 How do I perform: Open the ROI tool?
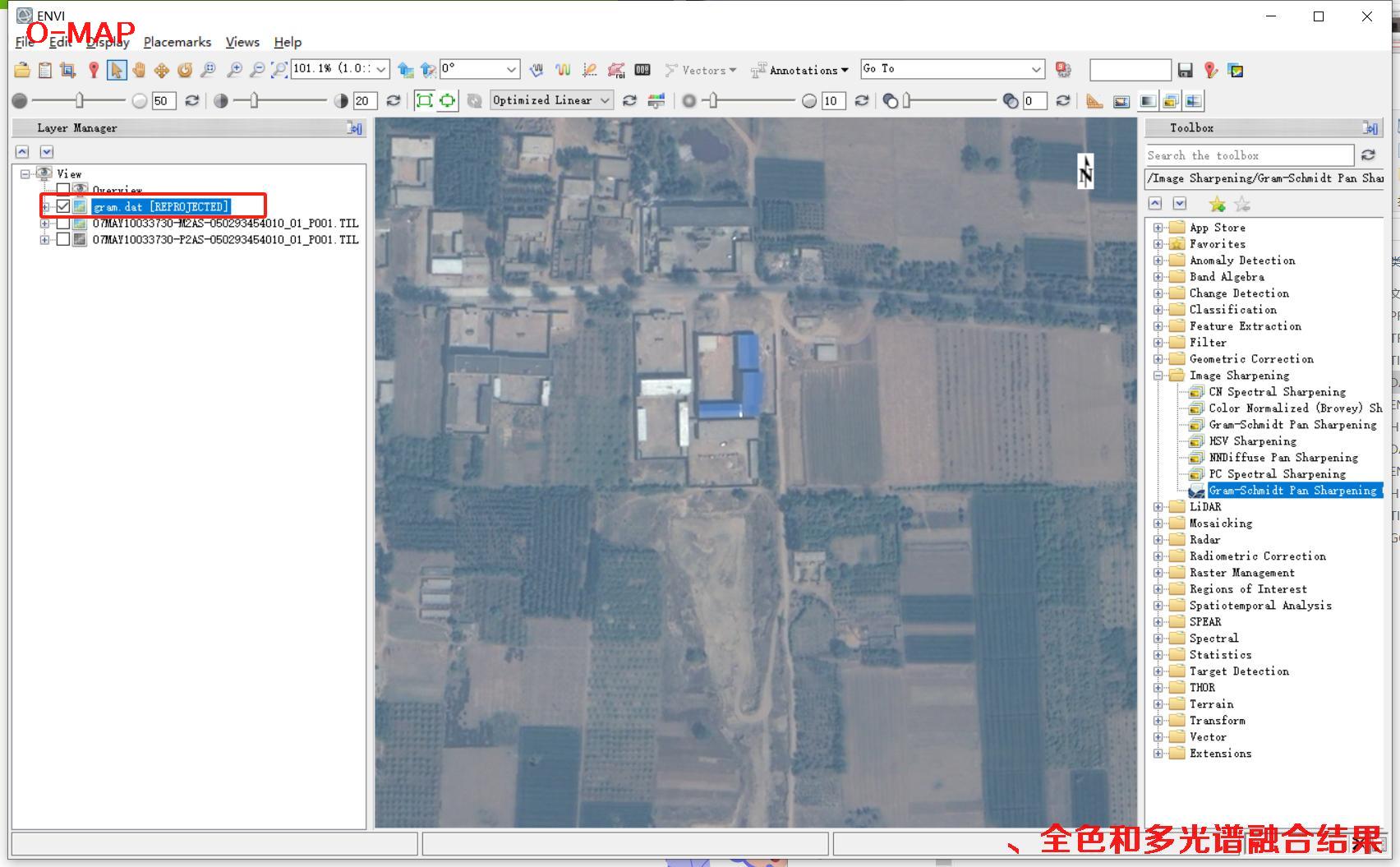point(616,70)
